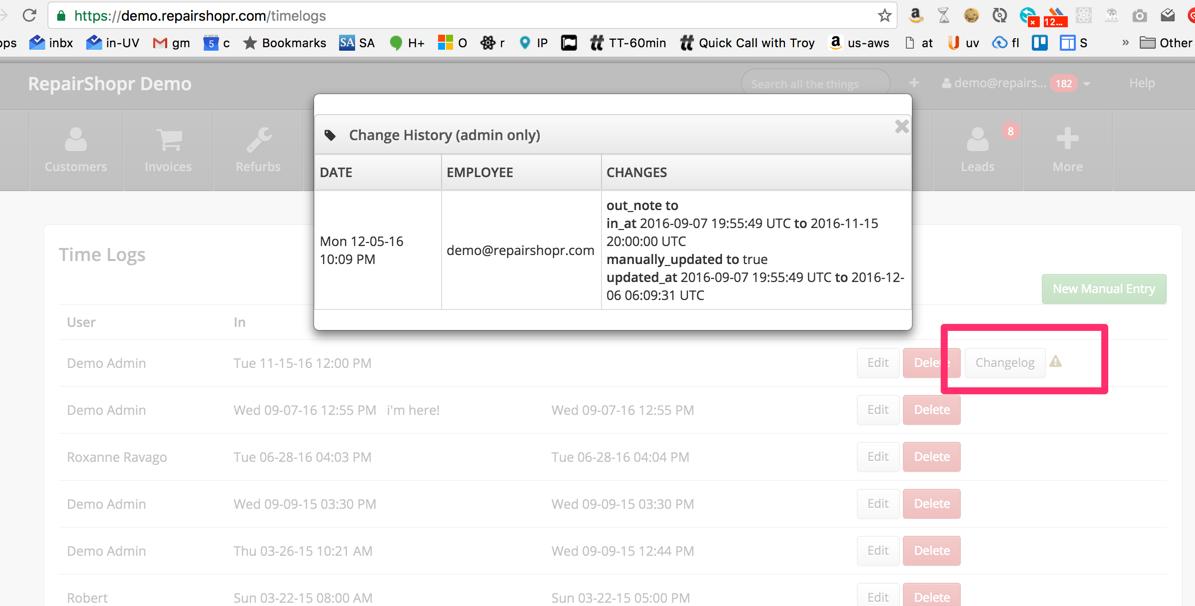Show hidden bookmarks overflow chevron
The image size is (1195, 606).
coord(1125,43)
